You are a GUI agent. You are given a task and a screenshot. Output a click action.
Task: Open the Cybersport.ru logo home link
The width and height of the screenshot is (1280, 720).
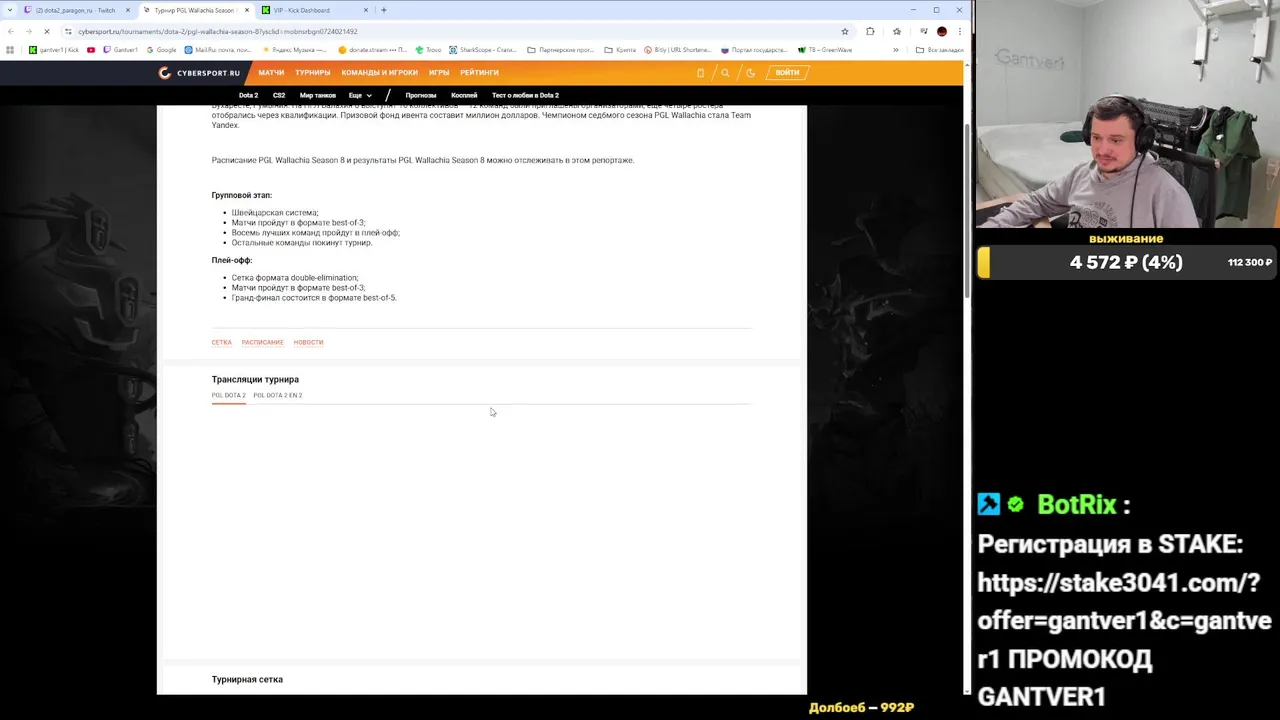(199, 72)
